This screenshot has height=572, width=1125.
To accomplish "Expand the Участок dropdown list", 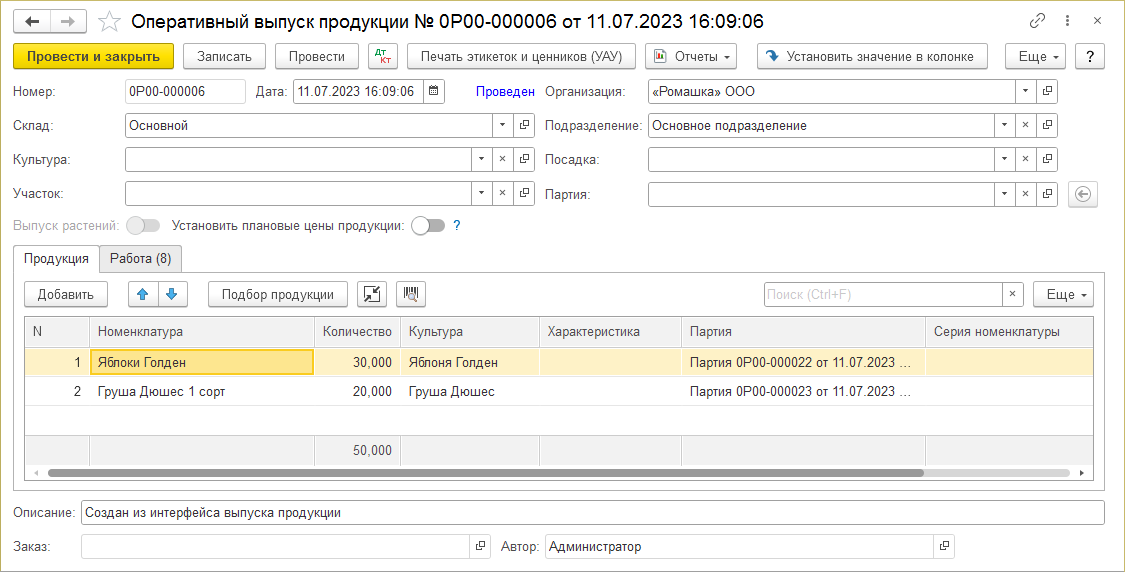I will point(481,193).
